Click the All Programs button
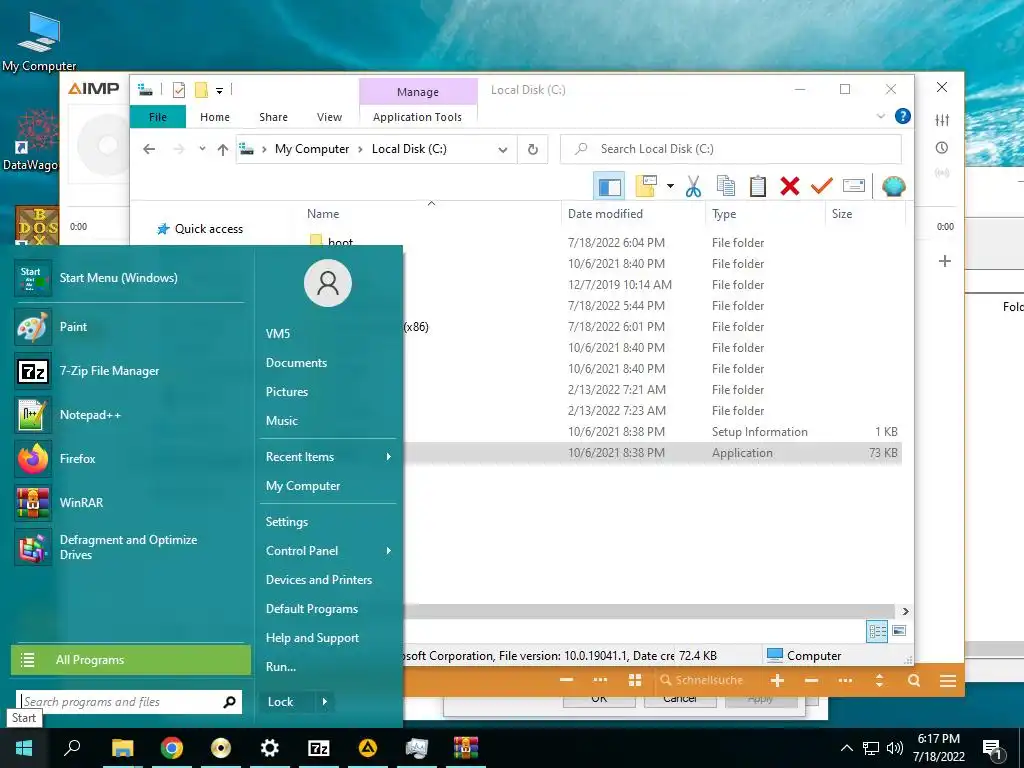This screenshot has width=1024, height=768. tap(131, 660)
